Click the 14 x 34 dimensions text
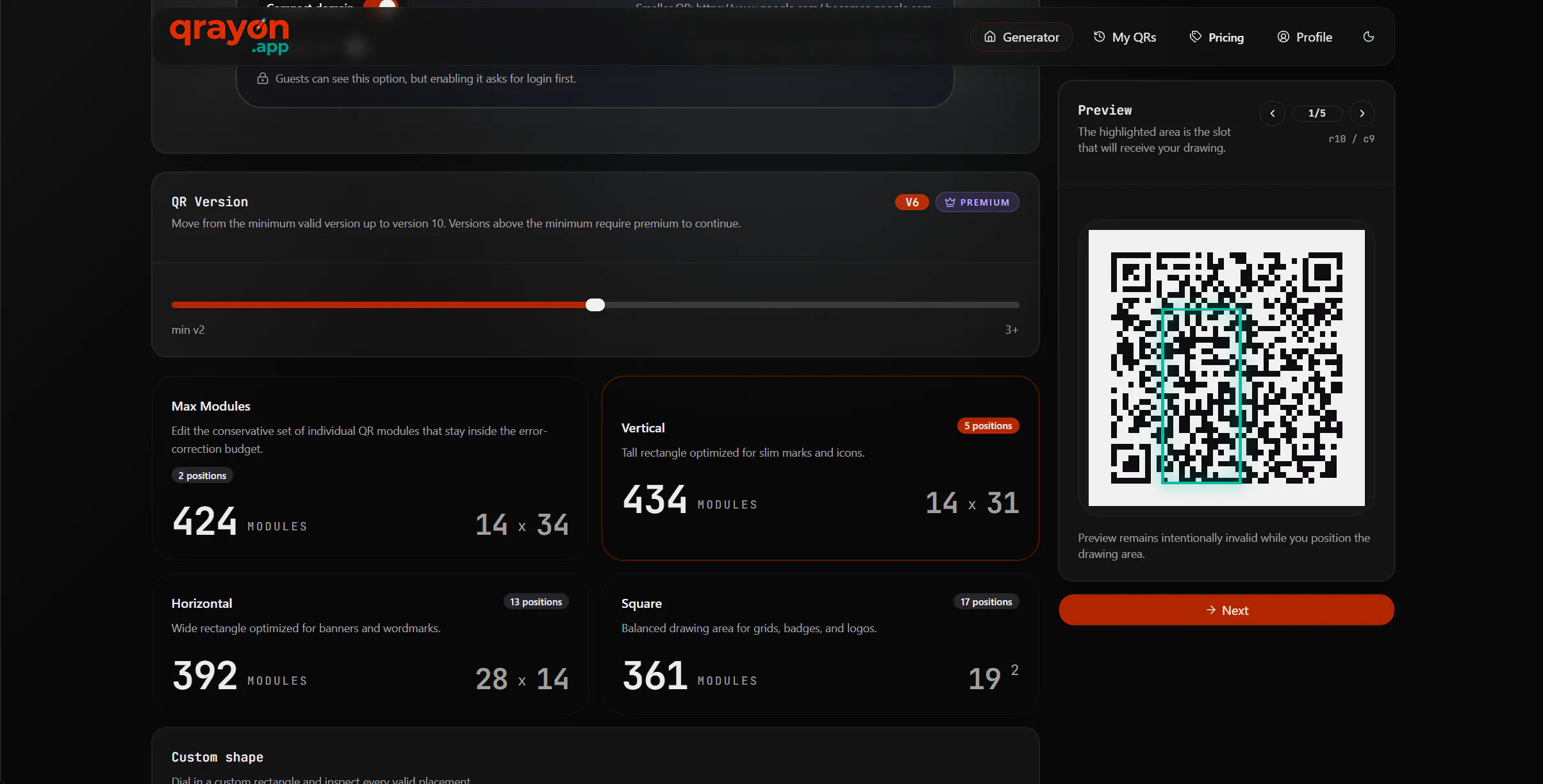The width and height of the screenshot is (1543, 784). click(x=522, y=525)
